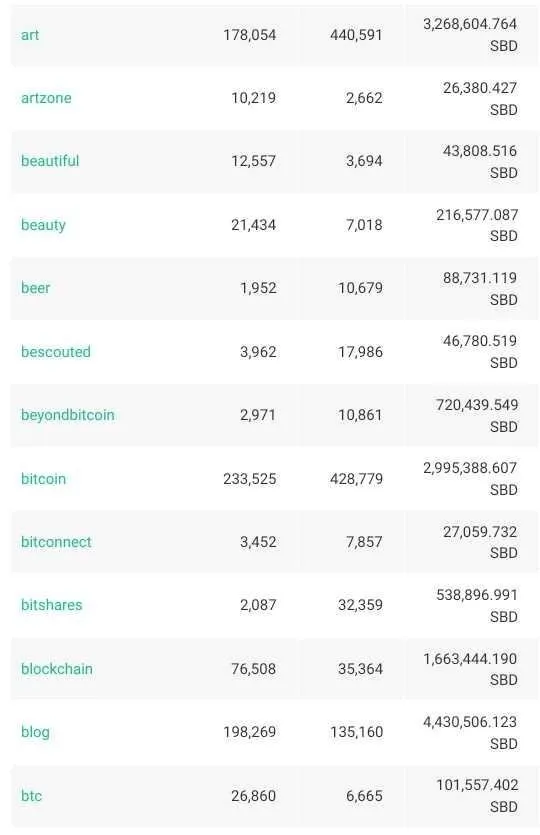Go to the bescouted tag

56,351
